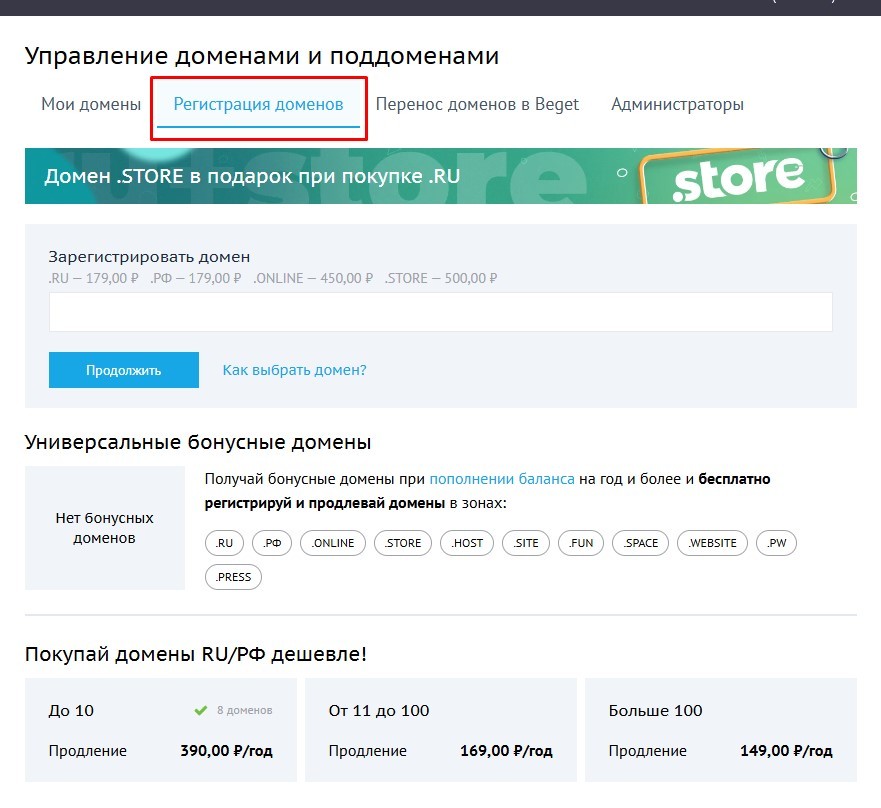Click the Универсальные бонусные домены heading
The width and height of the screenshot is (881, 808).
tap(198, 443)
